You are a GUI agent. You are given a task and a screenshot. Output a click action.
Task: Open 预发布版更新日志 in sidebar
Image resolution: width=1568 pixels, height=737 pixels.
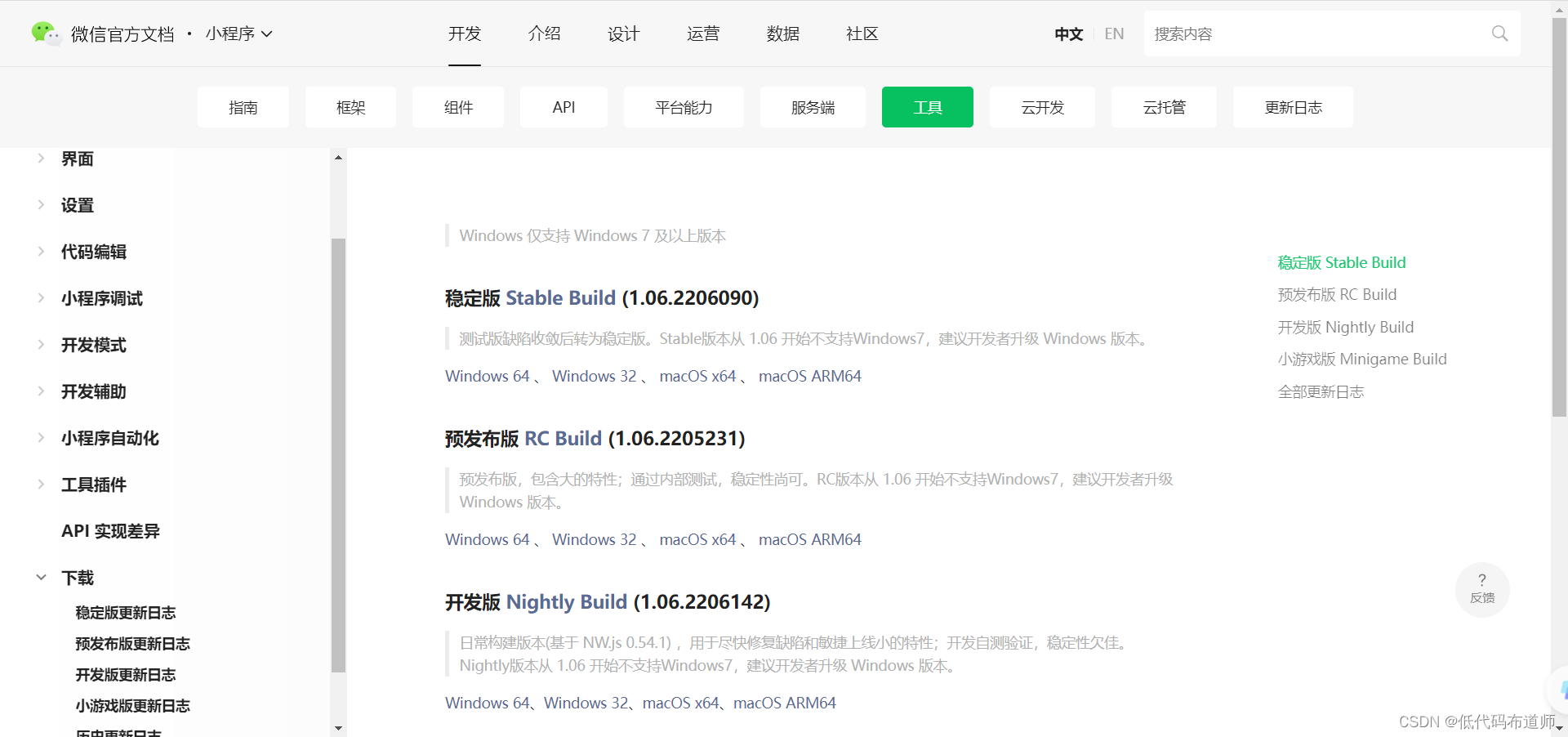click(x=132, y=644)
